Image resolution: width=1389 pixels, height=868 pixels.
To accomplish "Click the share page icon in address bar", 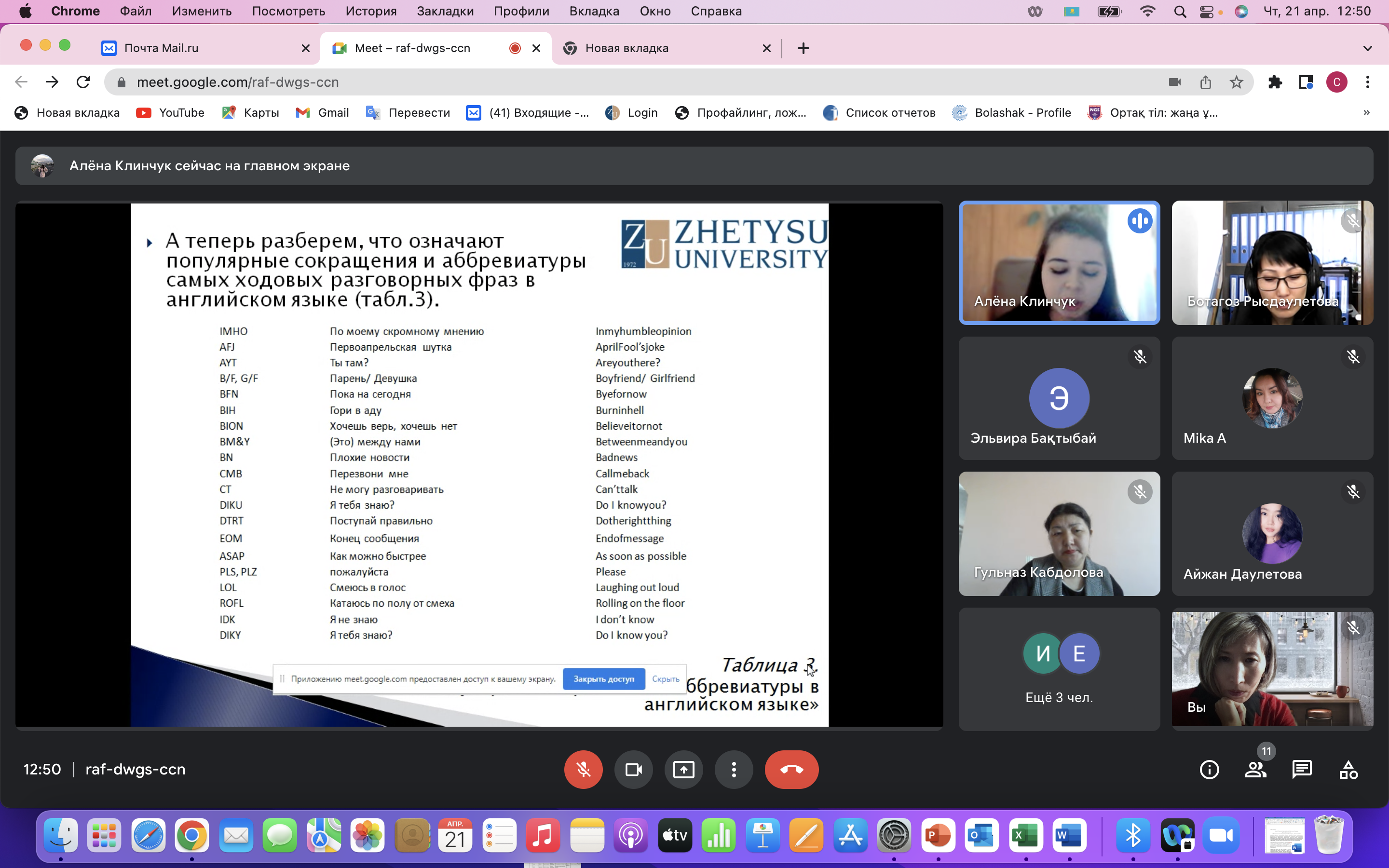I will click(x=1205, y=82).
